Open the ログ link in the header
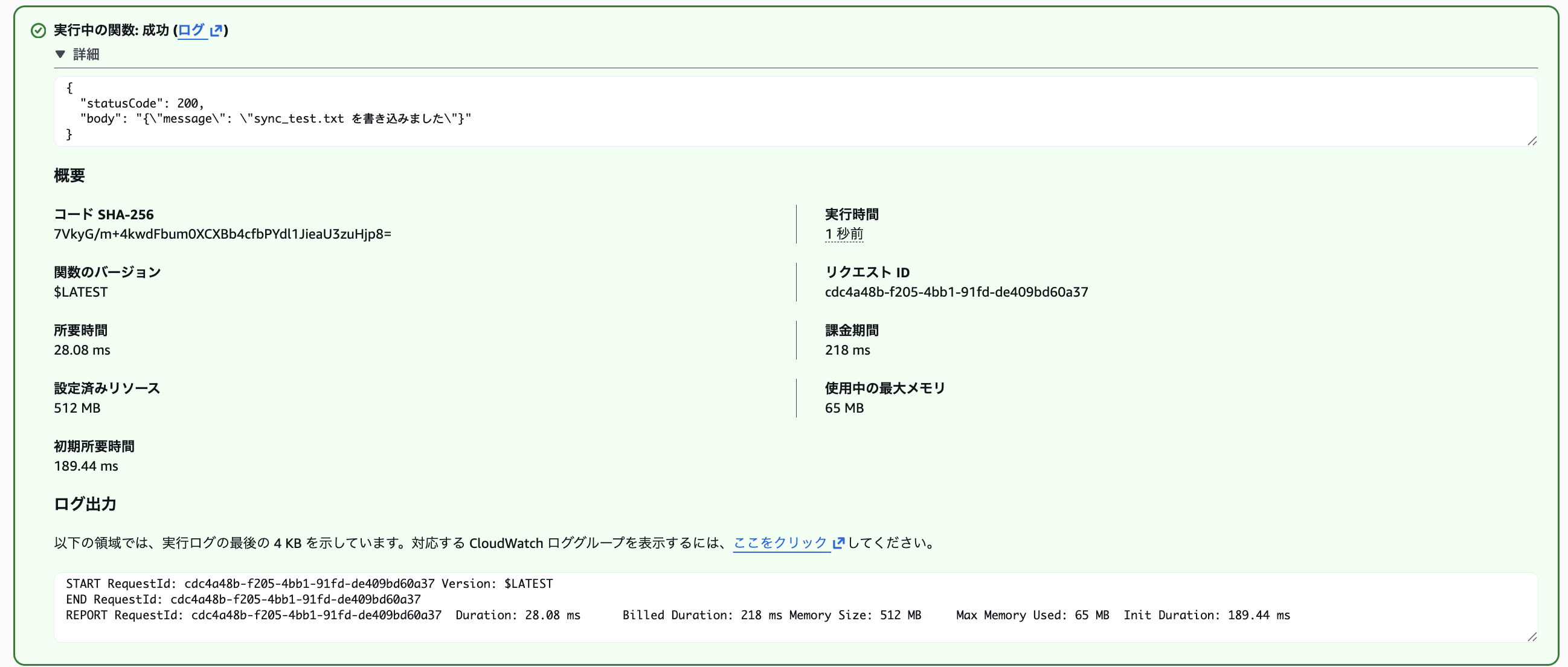 [x=193, y=30]
